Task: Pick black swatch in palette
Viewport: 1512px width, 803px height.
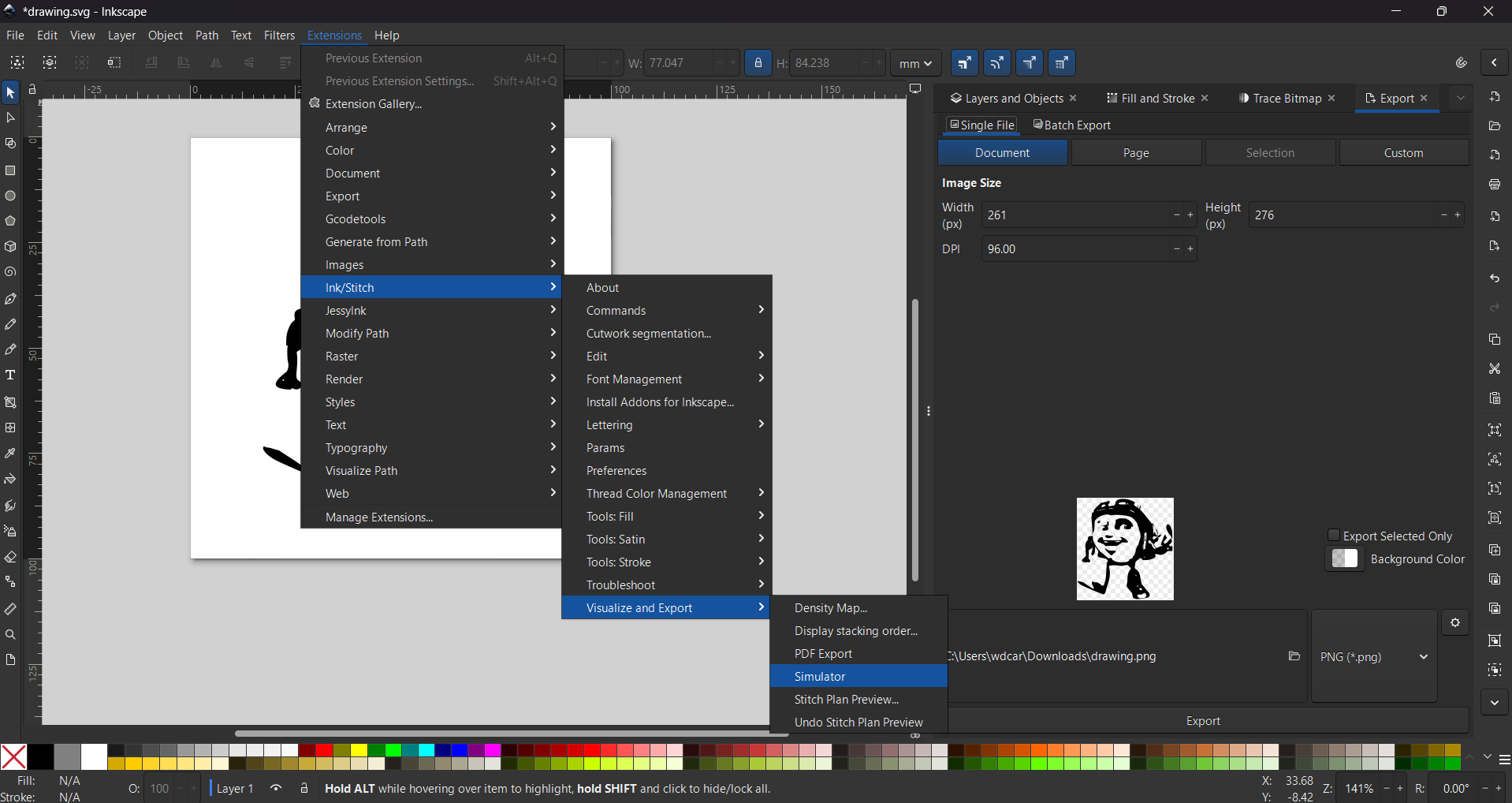Action: coord(41,756)
